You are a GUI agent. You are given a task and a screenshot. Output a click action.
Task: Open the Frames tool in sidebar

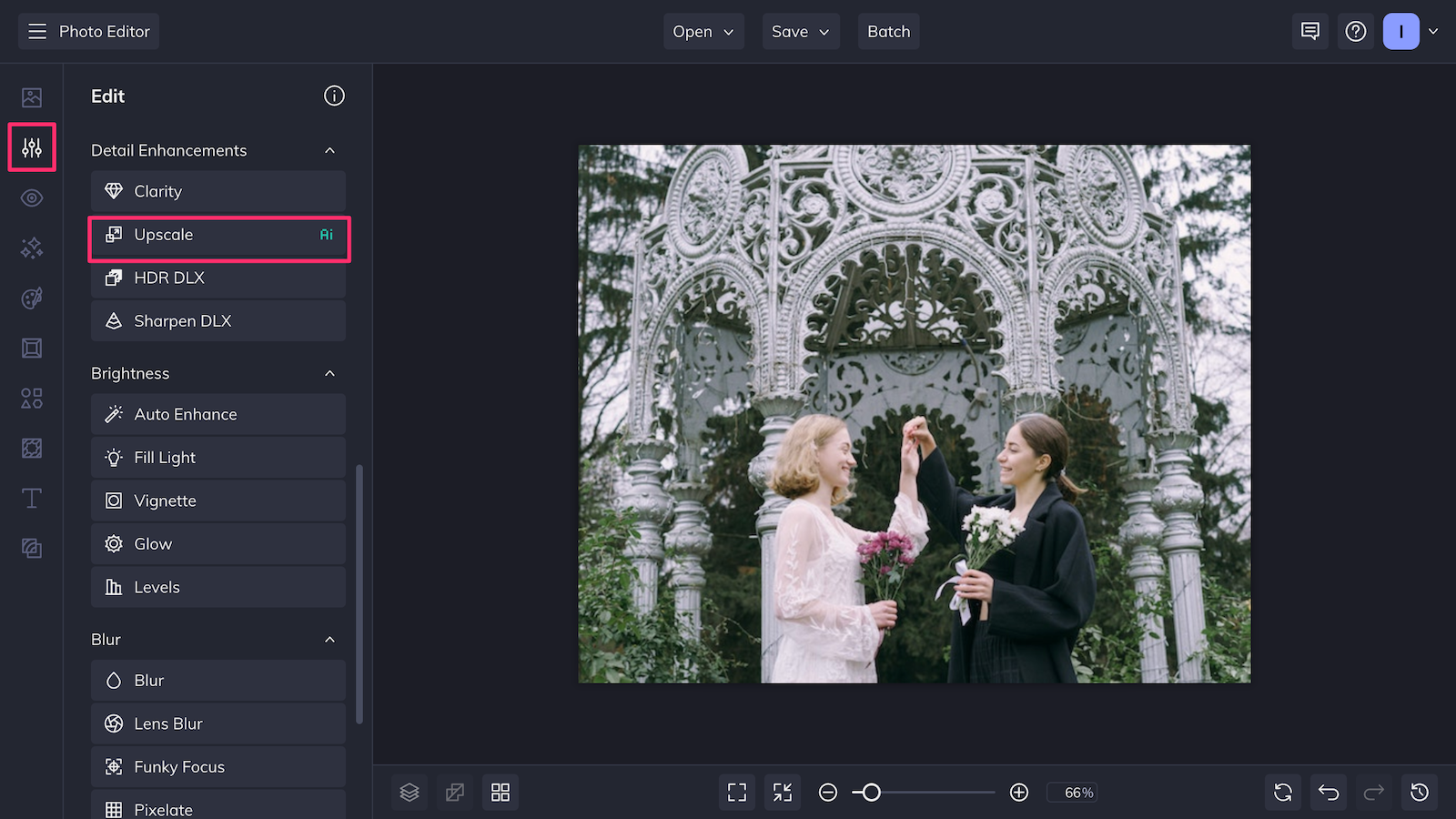[31, 348]
